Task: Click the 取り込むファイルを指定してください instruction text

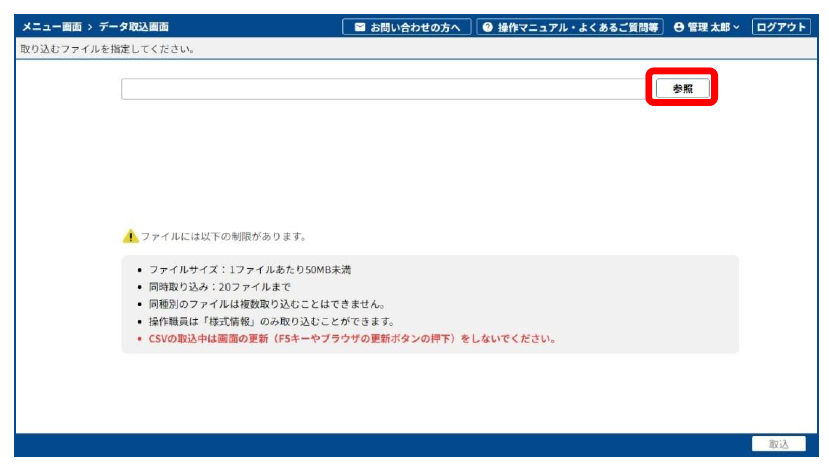Action: (108, 48)
